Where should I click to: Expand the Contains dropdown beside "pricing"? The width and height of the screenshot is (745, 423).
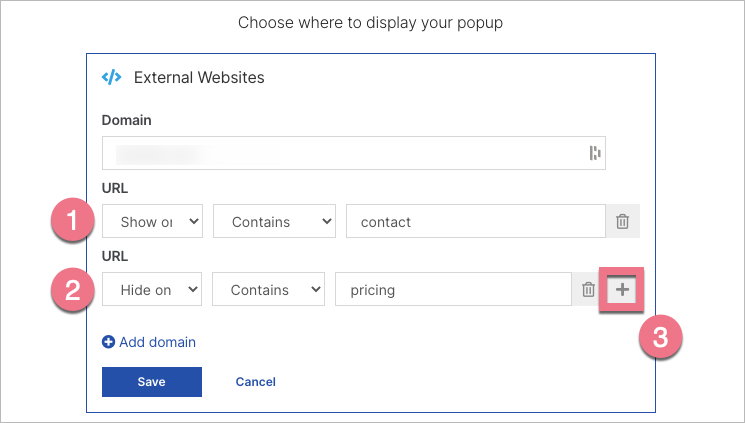(269, 290)
